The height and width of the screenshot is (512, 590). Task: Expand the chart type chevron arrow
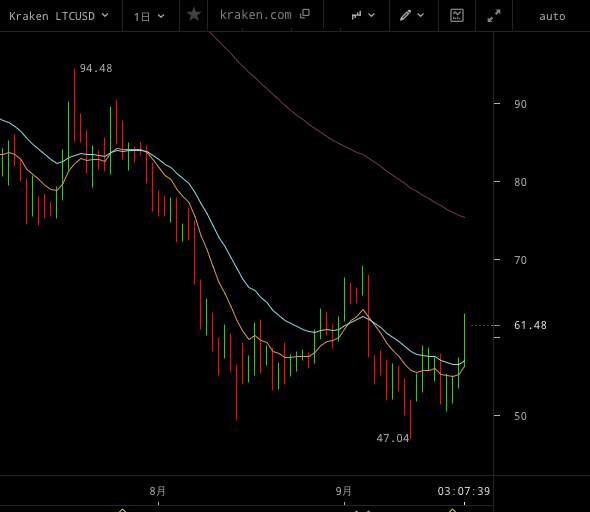pos(371,15)
